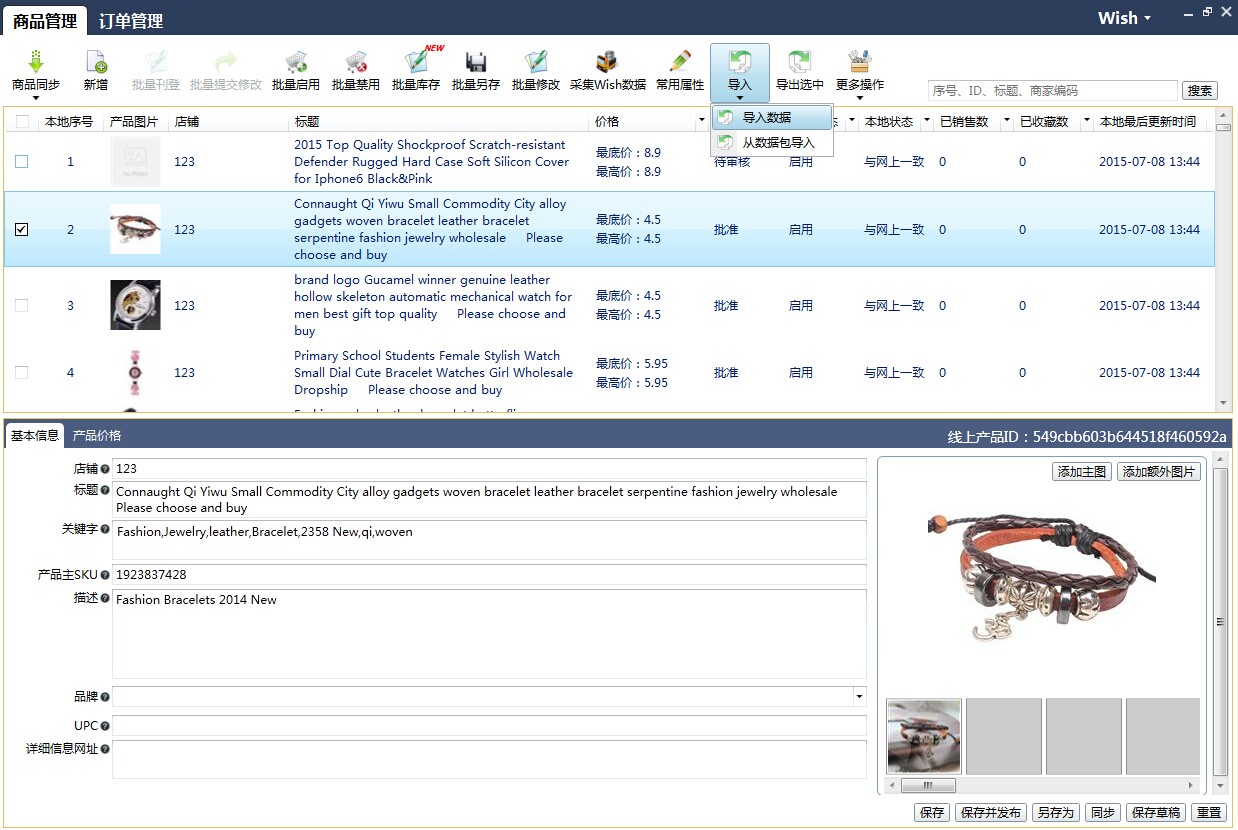This screenshot has height=830, width=1238.
Task: Open the 批量库存 batch inventory tool
Action: tap(416, 69)
